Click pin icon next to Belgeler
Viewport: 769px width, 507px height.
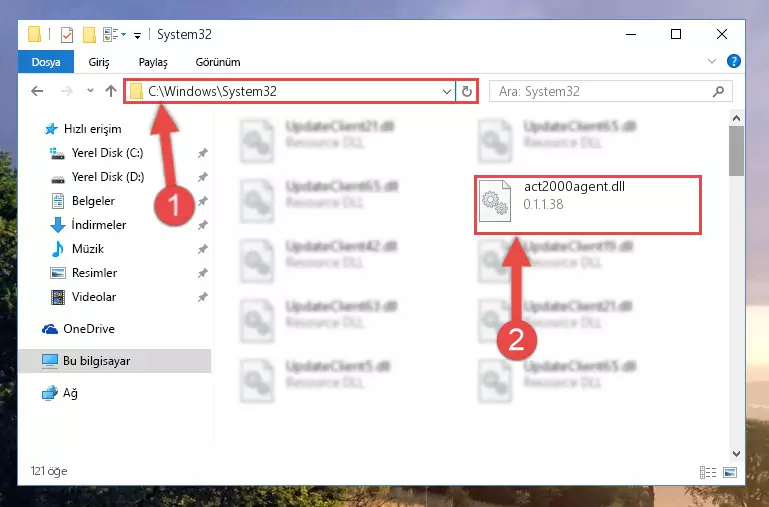tap(203, 201)
